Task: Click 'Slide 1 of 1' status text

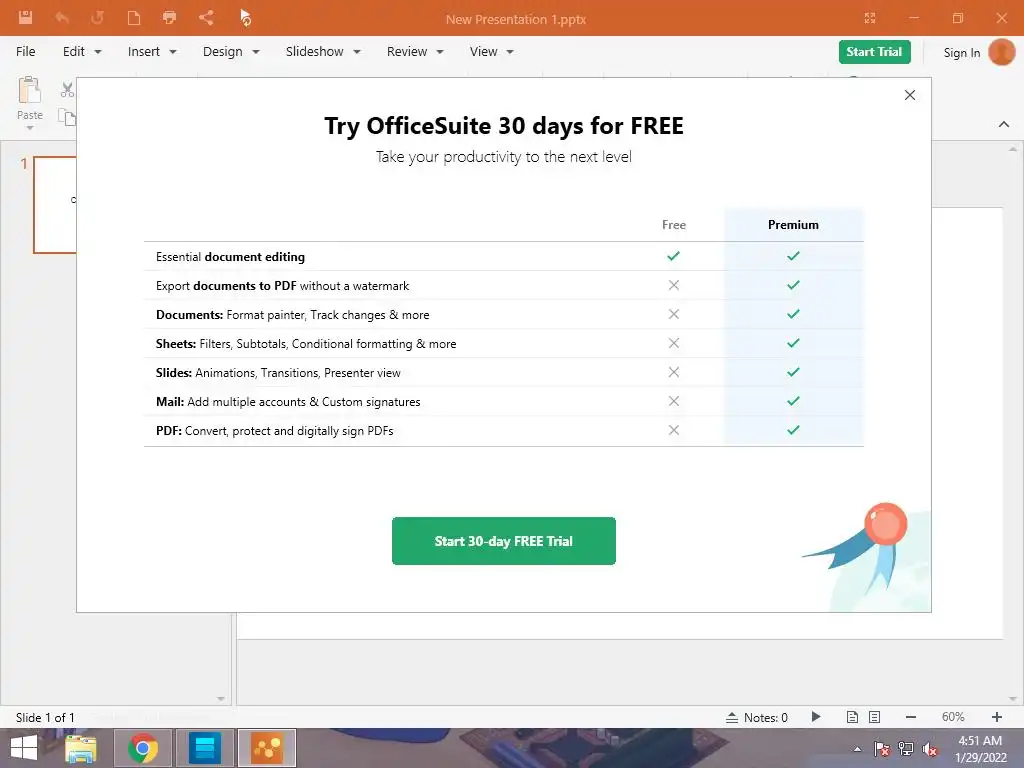Action: (45, 718)
